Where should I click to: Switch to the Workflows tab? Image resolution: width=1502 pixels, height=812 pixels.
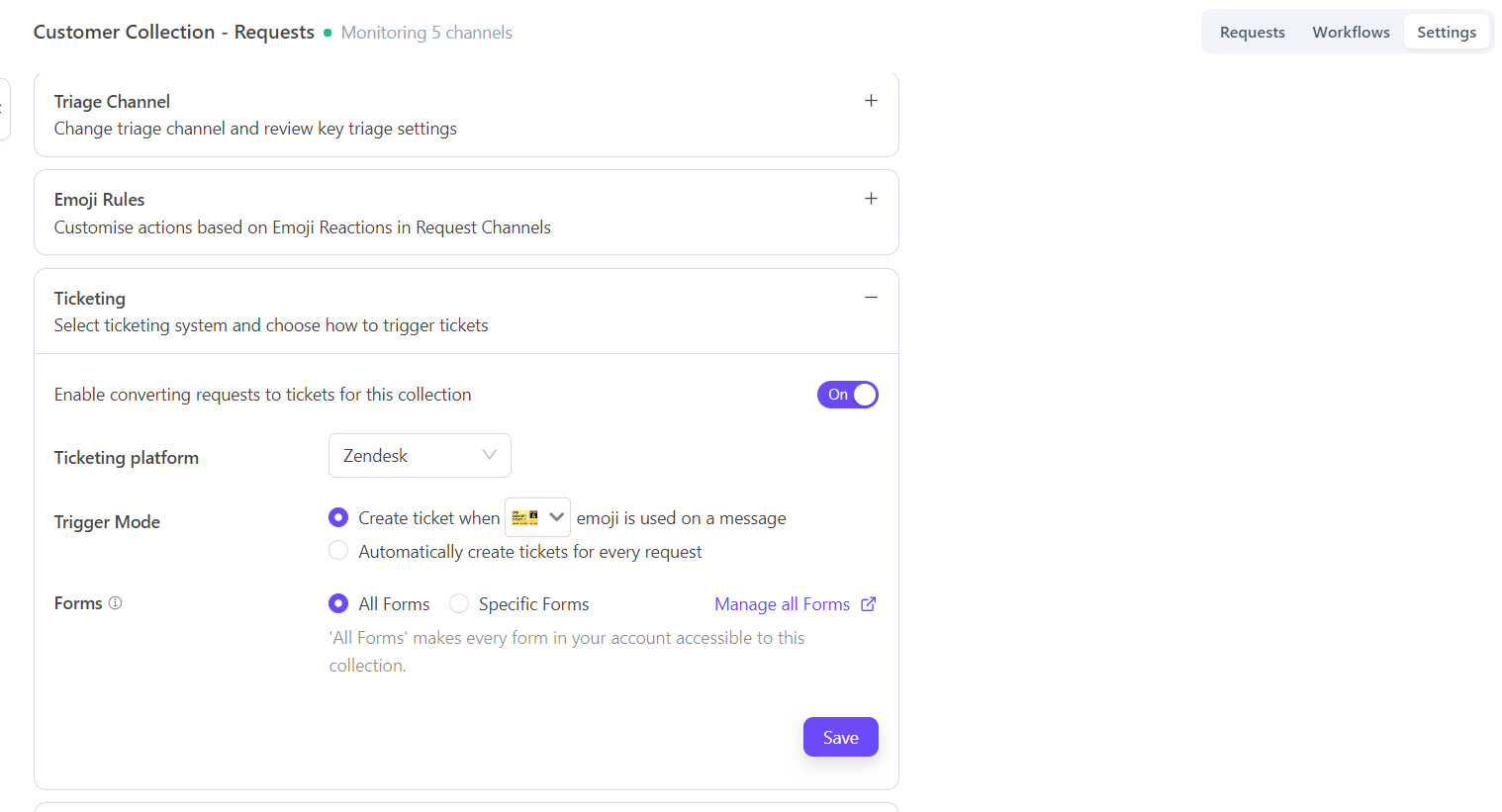[1351, 33]
